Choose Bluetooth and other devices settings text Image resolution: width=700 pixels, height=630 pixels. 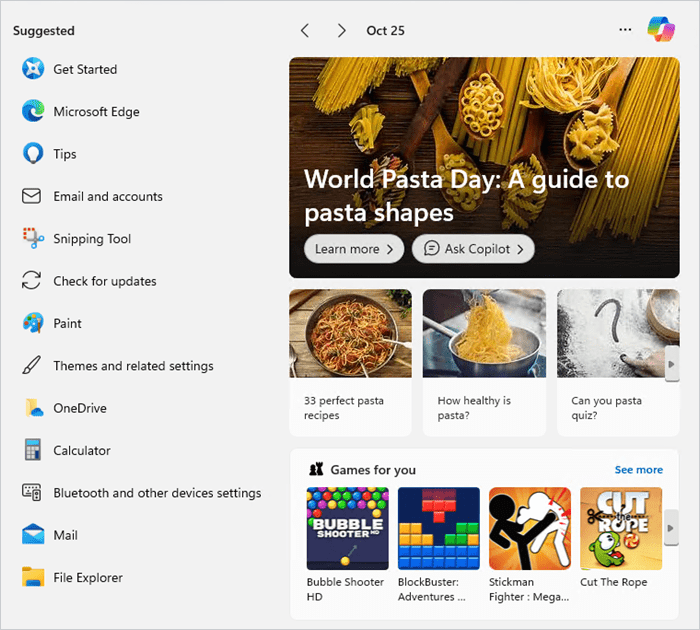[157, 493]
